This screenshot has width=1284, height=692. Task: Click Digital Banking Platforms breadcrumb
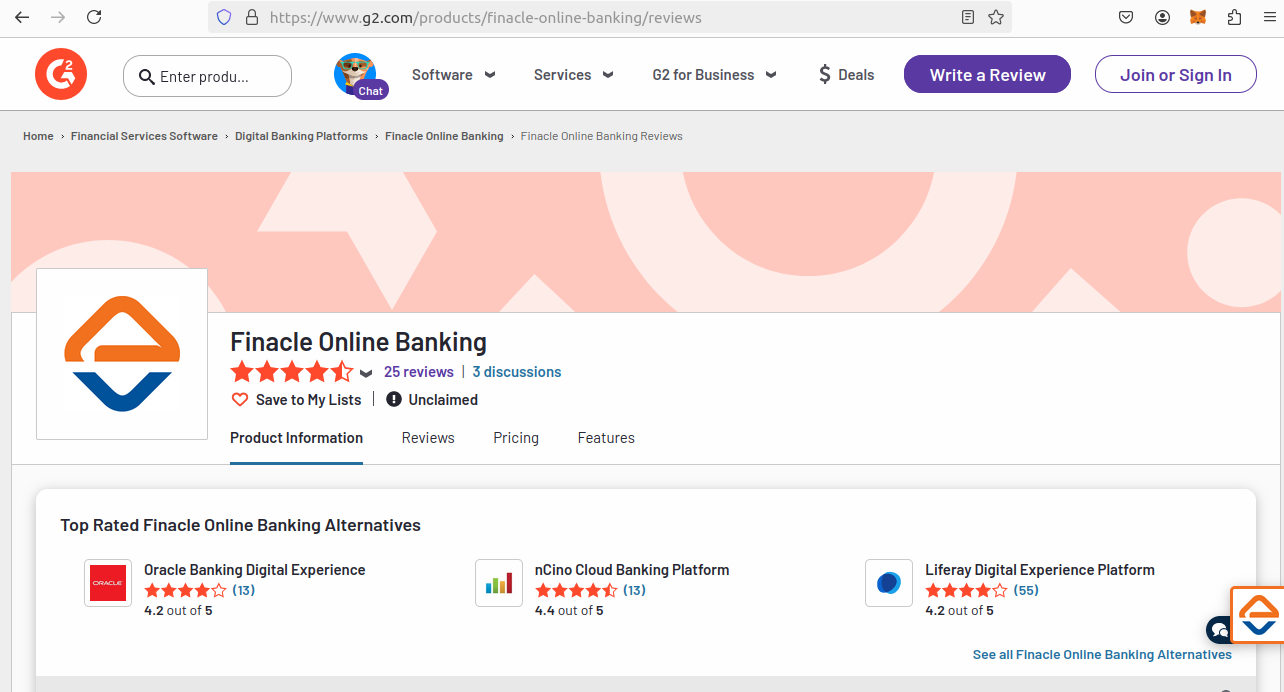point(301,136)
